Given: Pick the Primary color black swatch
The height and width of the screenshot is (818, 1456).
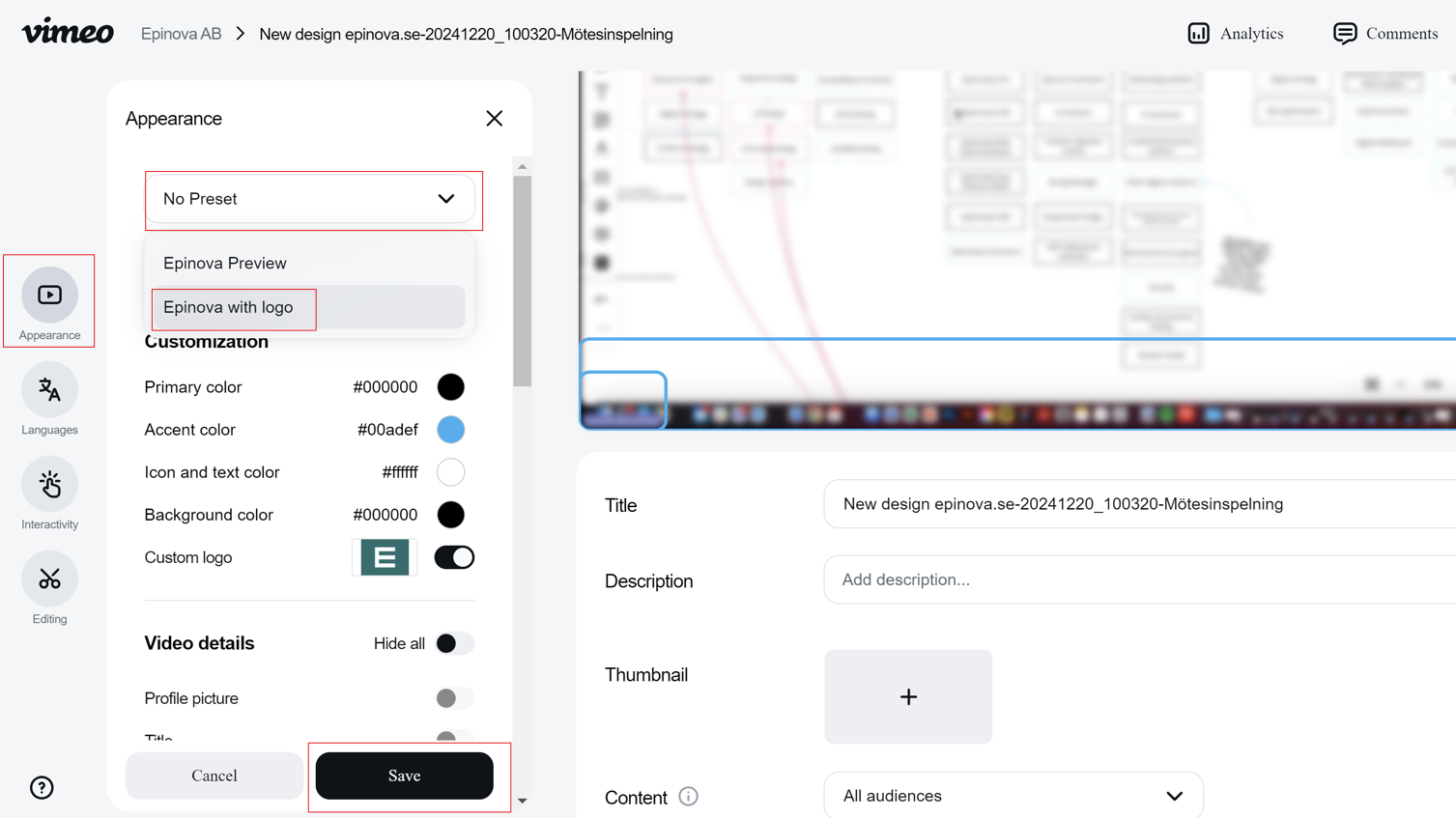Looking at the screenshot, I should pyautogui.click(x=450, y=387).
